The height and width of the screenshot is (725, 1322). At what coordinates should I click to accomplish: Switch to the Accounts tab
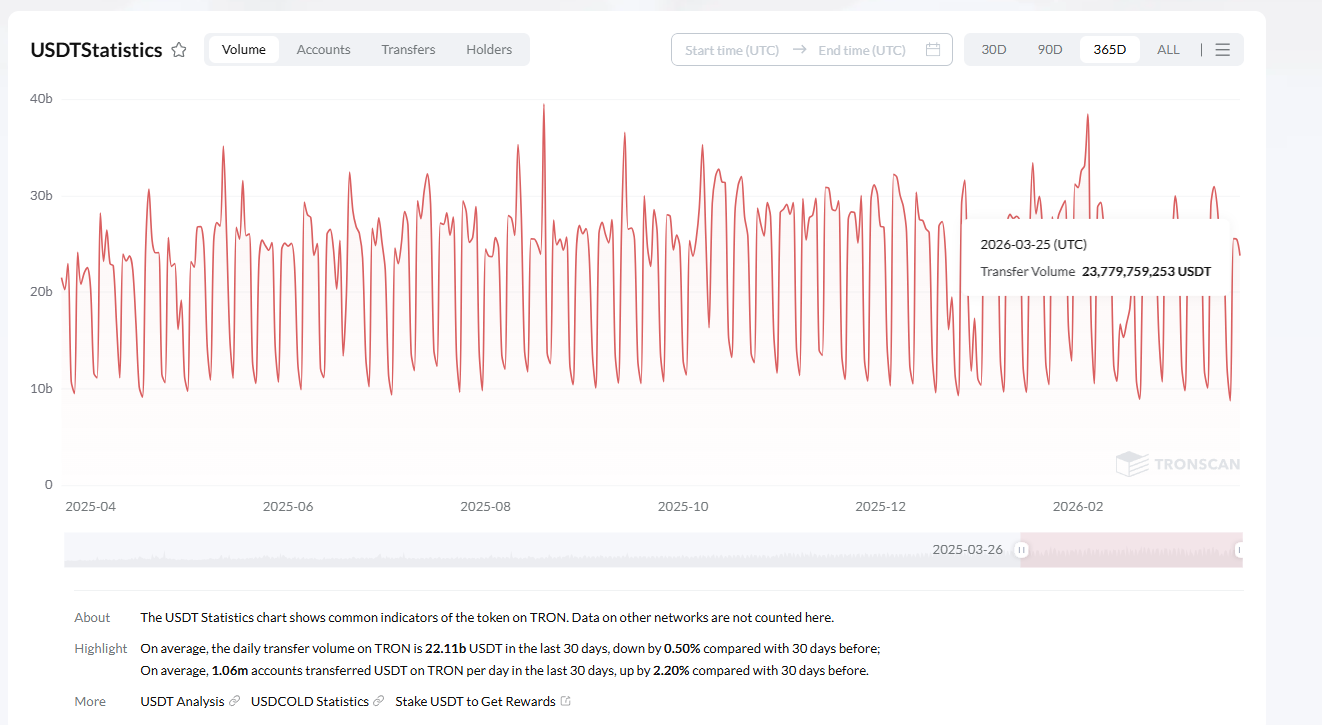click(x=323, y=50)
